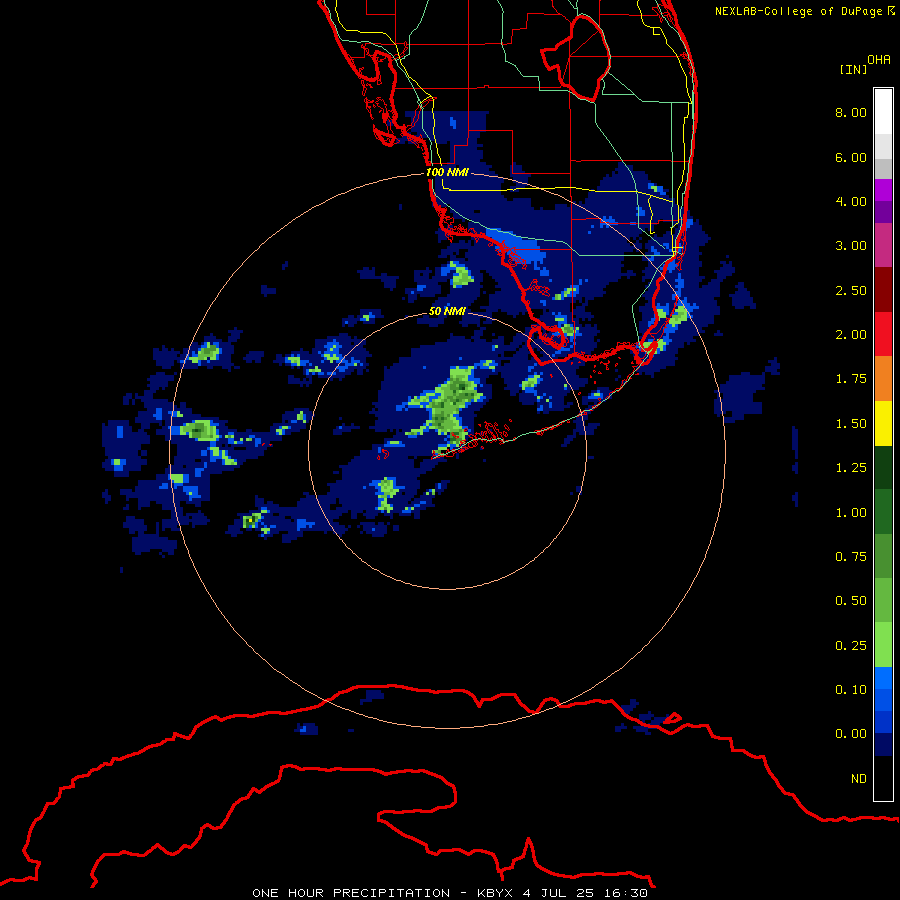Click the bright red swatch beside 2.00
Image resolution: width=900 pixels, height=900 pixels.
tap(883, 334)
